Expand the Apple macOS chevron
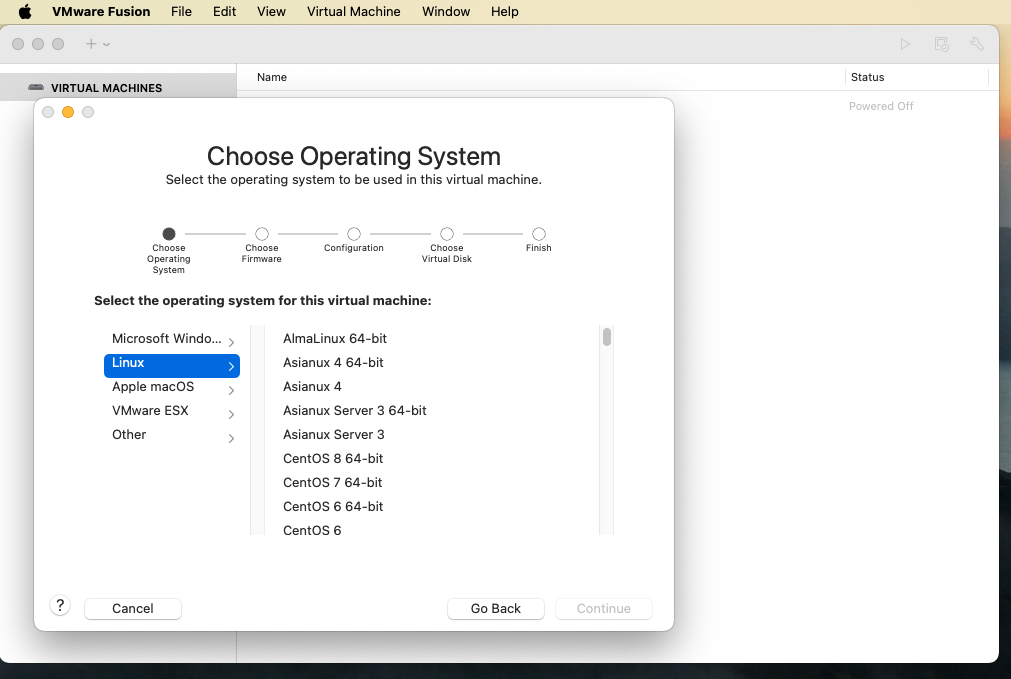 (231, 390)
